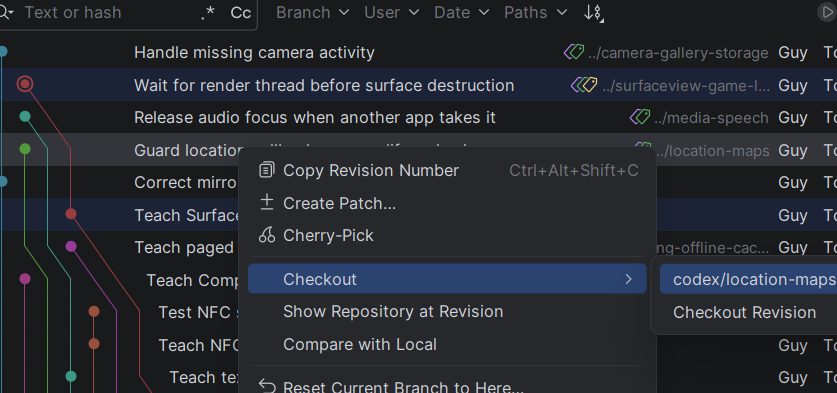The width and height of the screenshot is (837, 393).
Task: Click ../media-speech branch label
Action: [x=711, y=118]
